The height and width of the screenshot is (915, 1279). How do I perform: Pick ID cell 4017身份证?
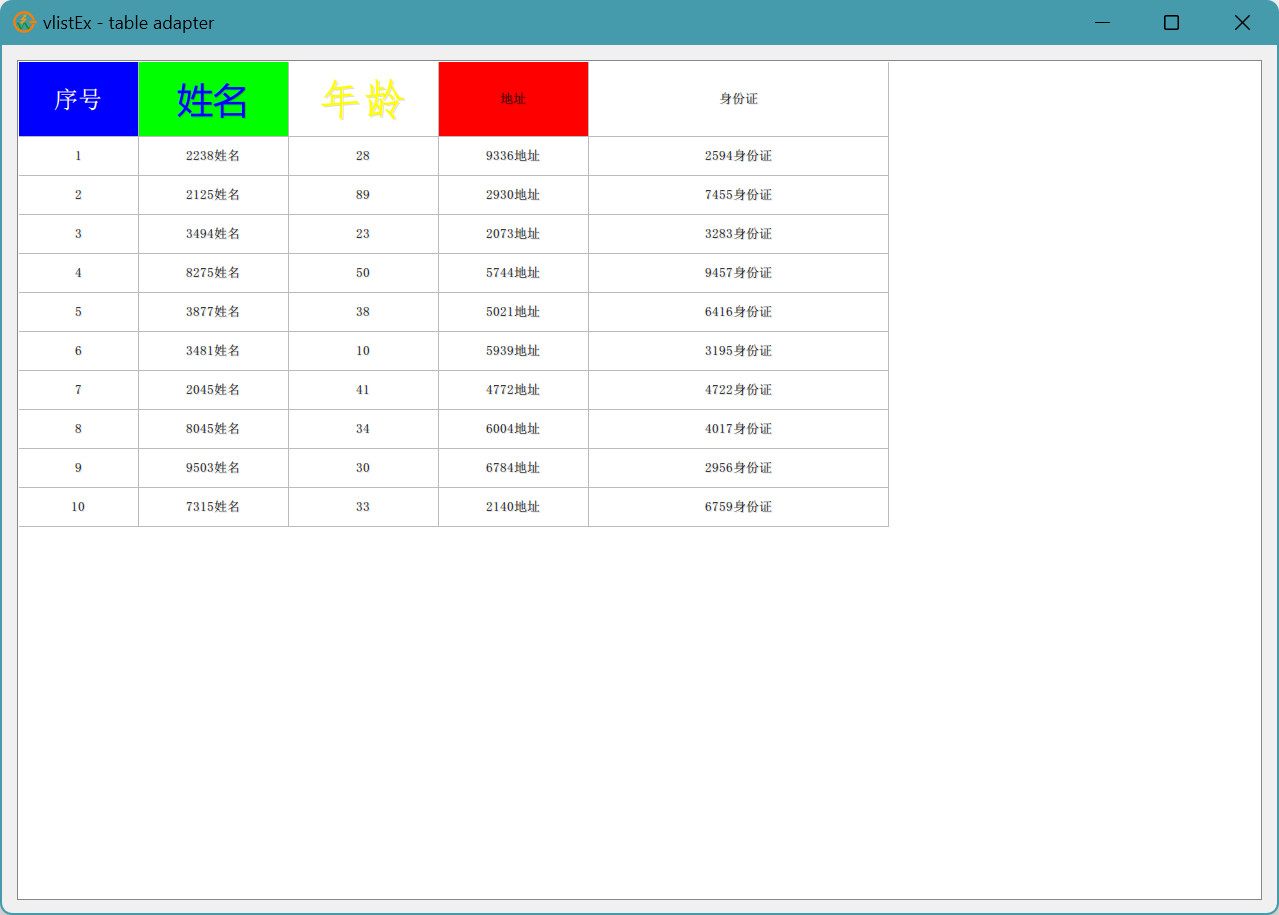click(738, 429)
